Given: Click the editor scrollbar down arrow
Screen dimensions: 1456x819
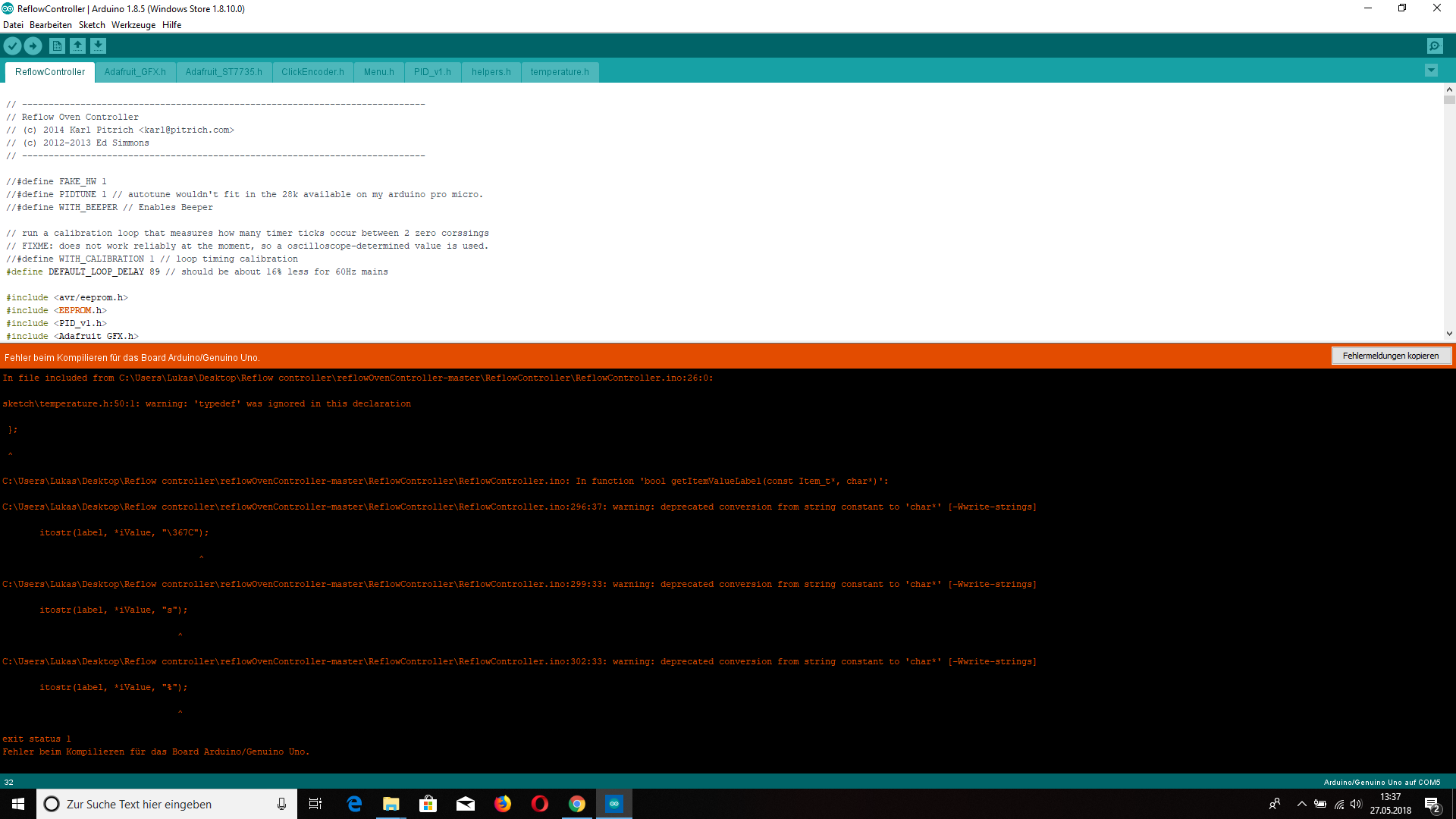Looking at the screenshot, I should pos(1449,334).
